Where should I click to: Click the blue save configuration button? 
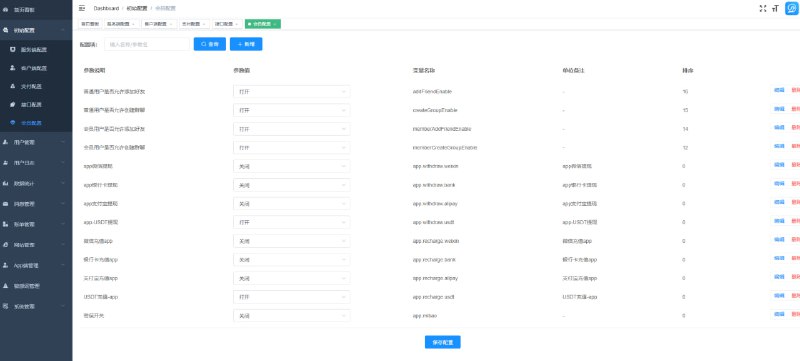(x=442, y=342)
